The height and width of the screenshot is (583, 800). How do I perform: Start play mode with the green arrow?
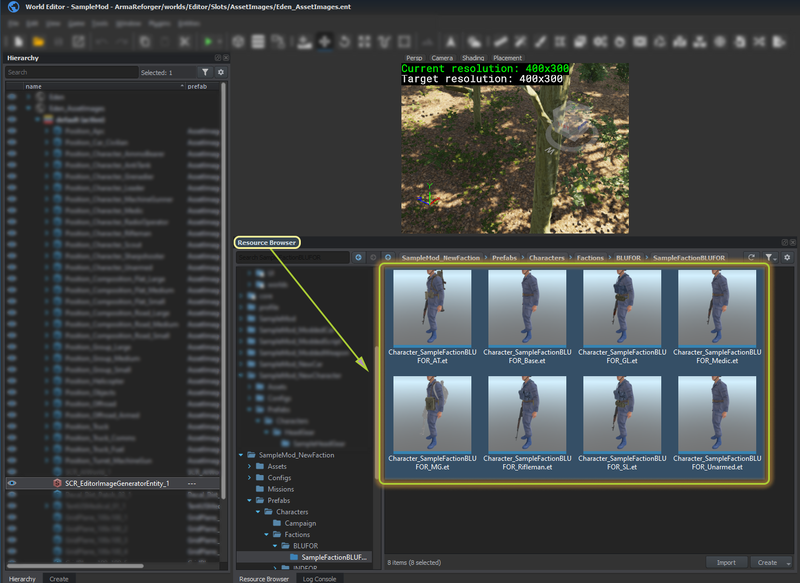point(208,41)
